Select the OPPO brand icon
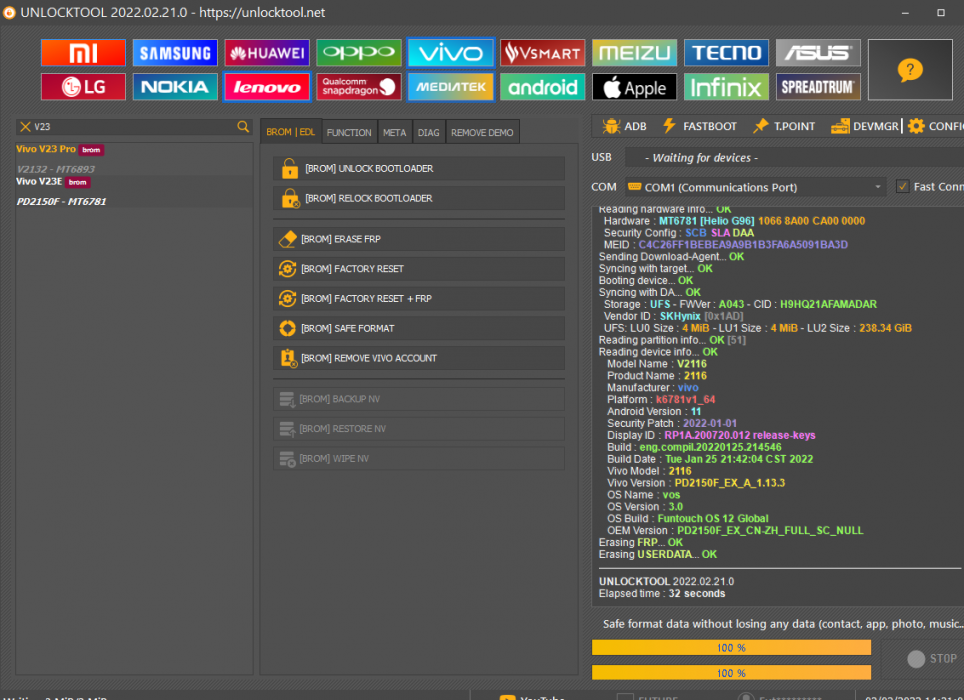964x700 pixels. pyautogui.click(x=359, y=53)
